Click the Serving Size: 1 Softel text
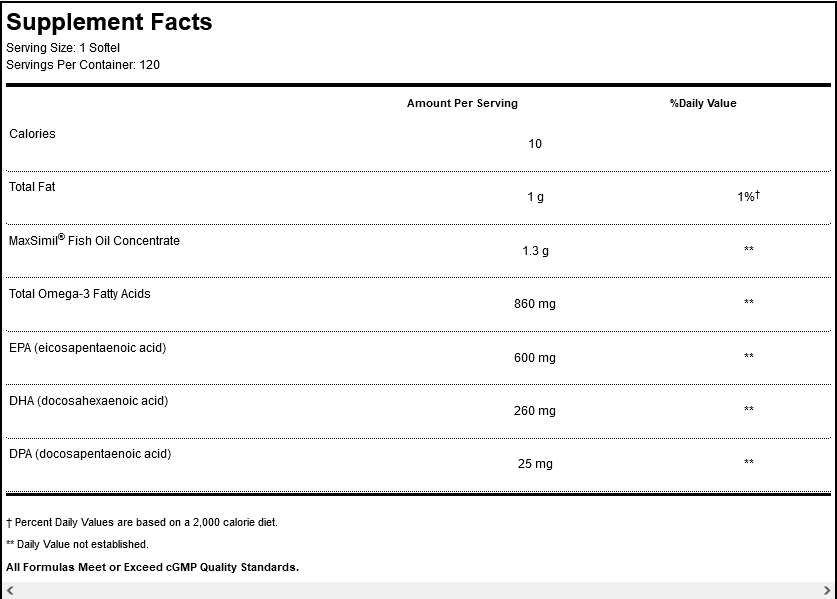The height and width of the screenshot is (599, 837). (x=64, y=47)
